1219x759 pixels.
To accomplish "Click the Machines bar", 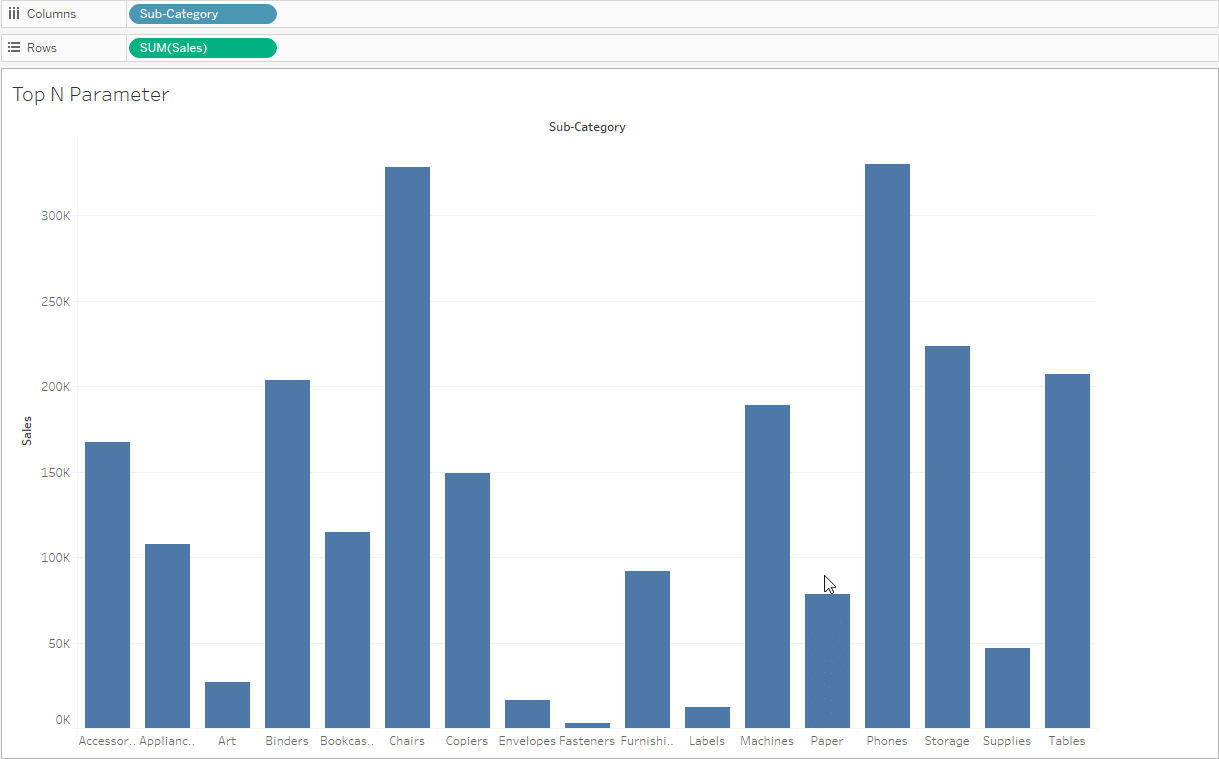I will (x=767, y=566).
